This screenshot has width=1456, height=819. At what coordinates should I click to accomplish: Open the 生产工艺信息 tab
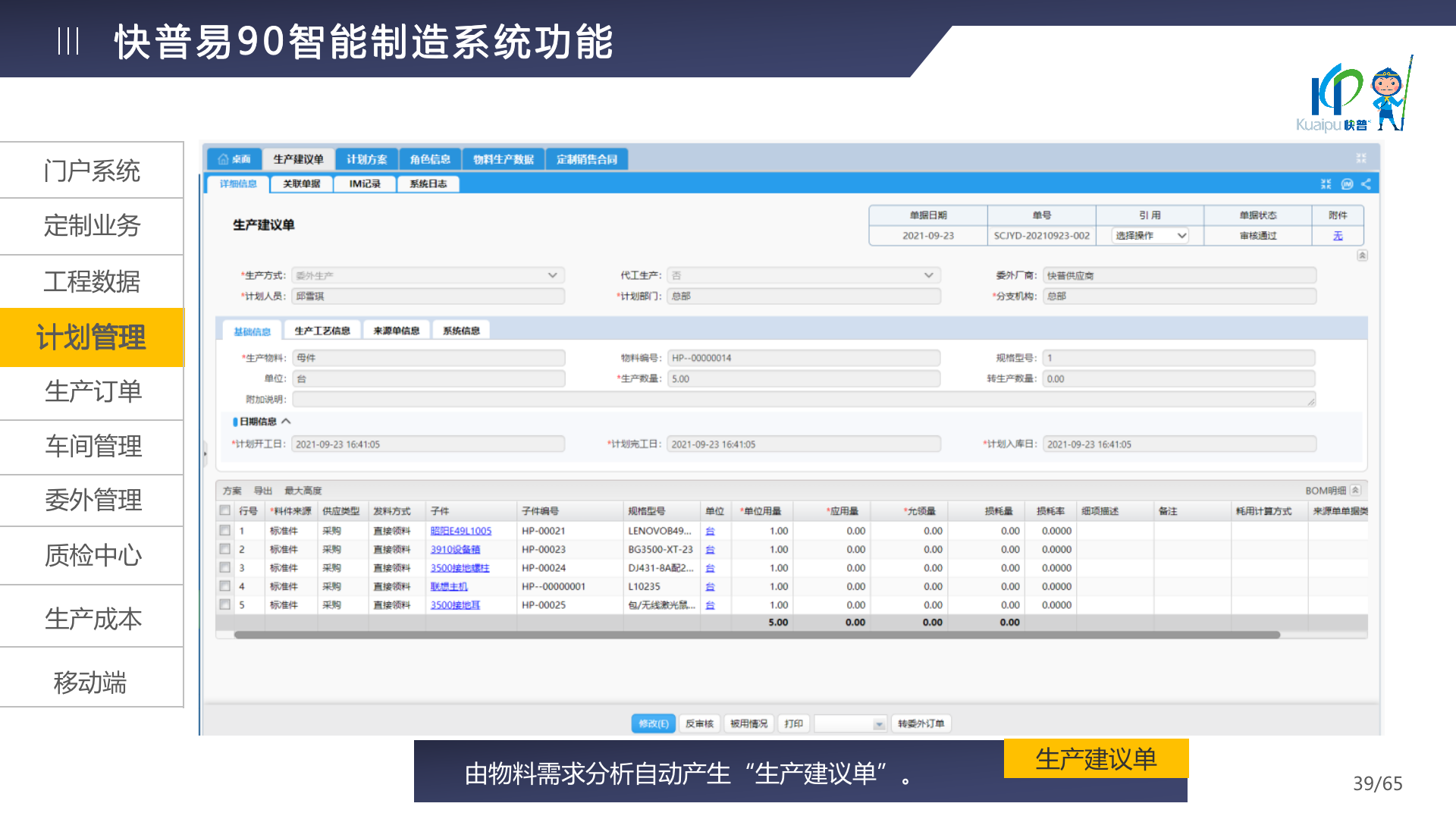[322, 331]
